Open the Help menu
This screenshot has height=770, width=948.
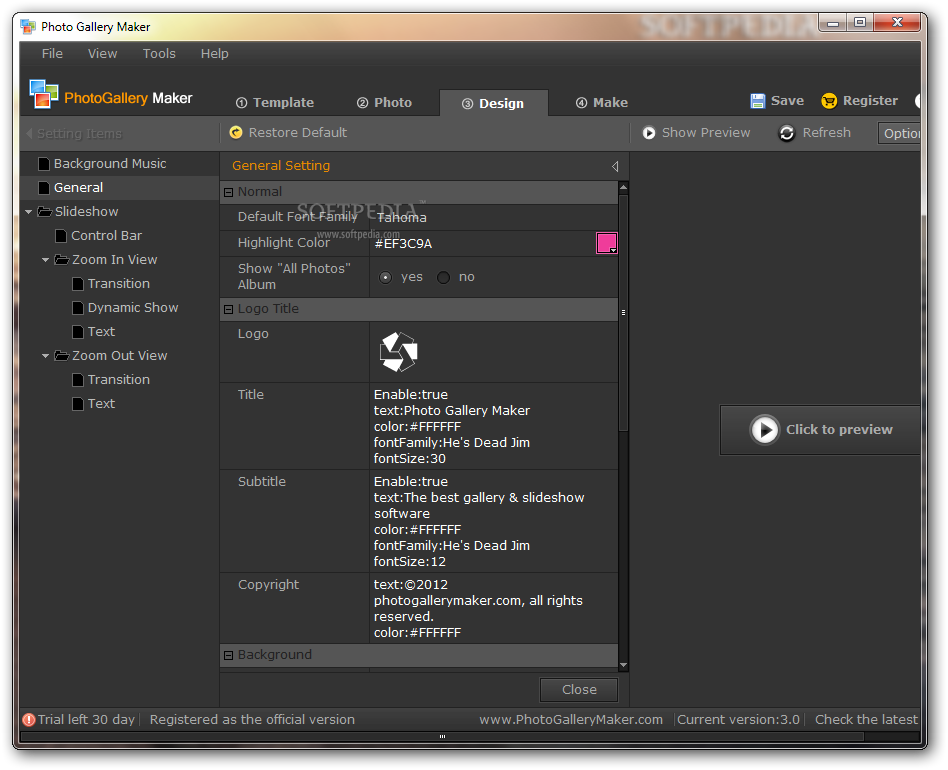click(x=215, y=54)
